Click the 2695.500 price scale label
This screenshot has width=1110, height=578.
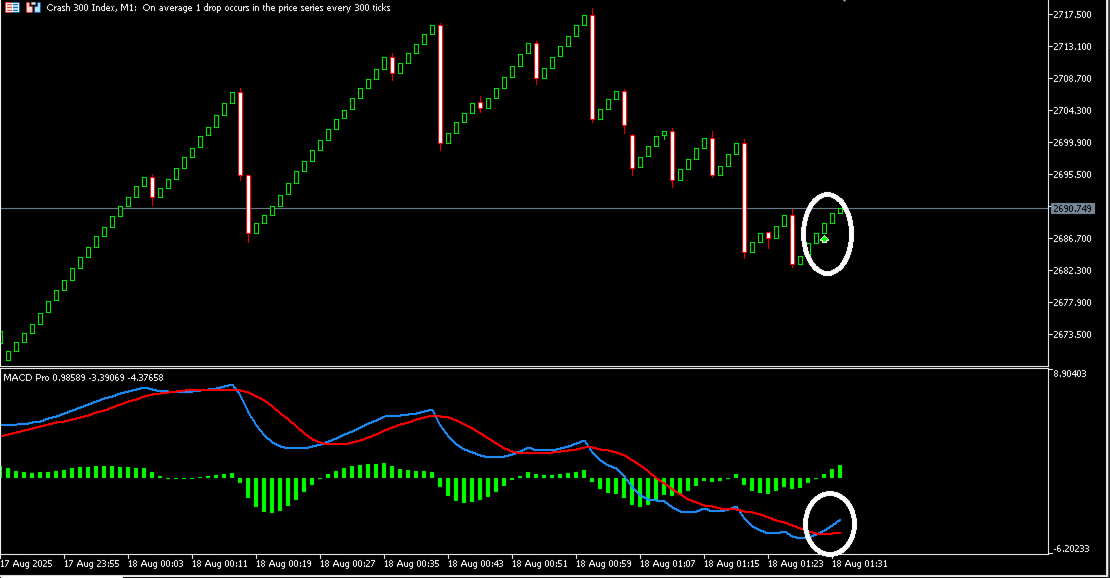(1072, 174)
